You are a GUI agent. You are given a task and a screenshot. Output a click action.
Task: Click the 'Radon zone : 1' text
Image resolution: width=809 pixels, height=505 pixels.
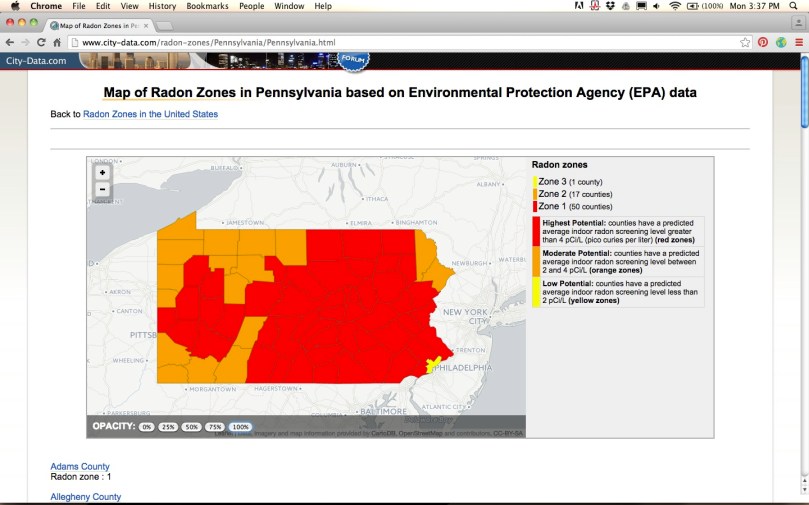click(x=80, y=477)
